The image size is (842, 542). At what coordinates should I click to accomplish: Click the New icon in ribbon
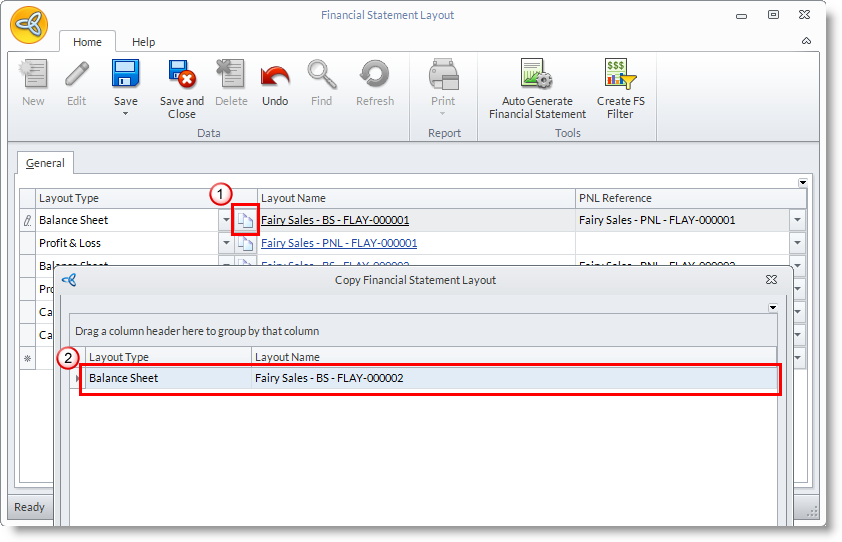33,74
